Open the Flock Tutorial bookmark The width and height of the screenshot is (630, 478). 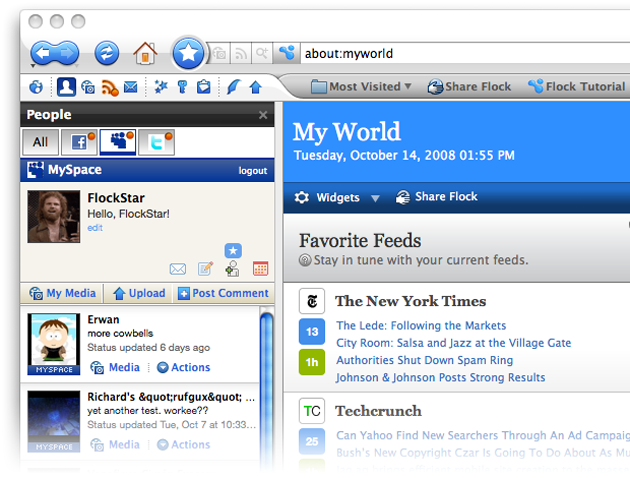click(577, 86)
